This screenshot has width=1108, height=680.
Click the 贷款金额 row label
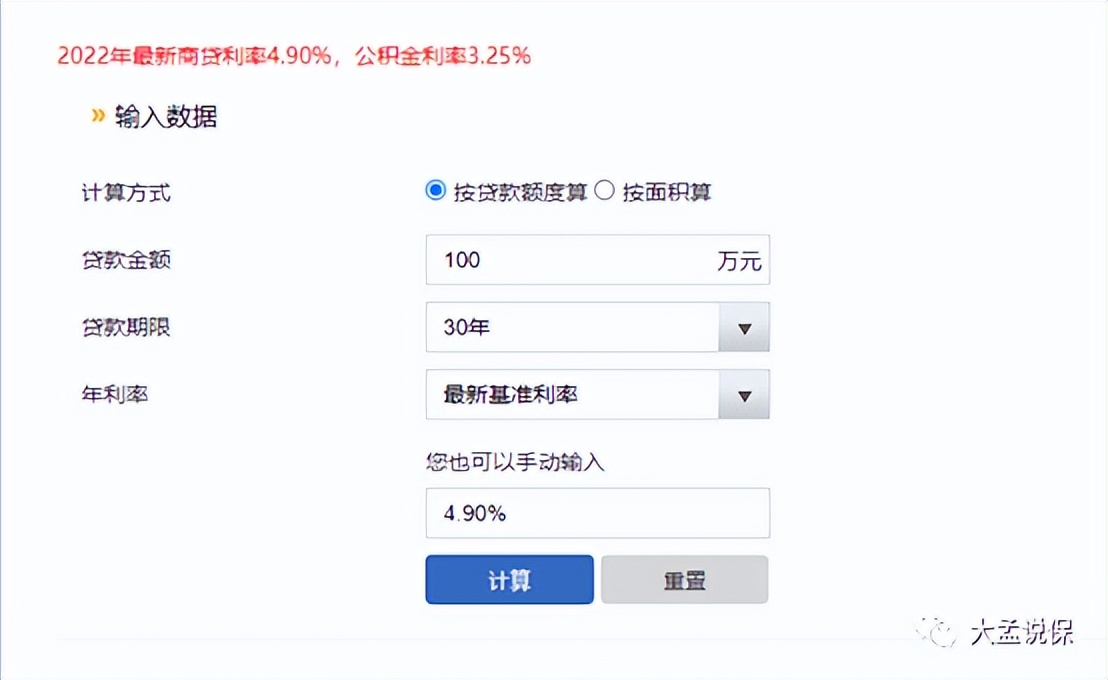[x=125, y=260]
